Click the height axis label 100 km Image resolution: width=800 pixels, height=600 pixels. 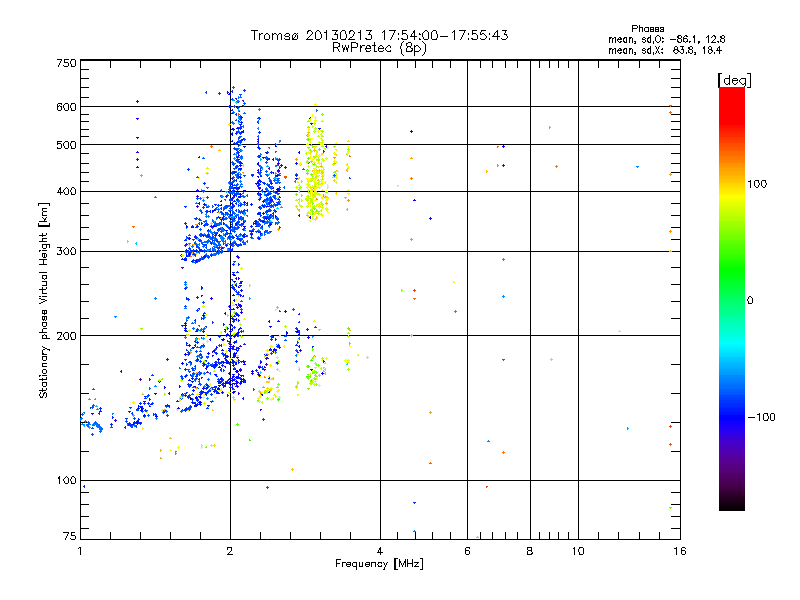[66, 480]
